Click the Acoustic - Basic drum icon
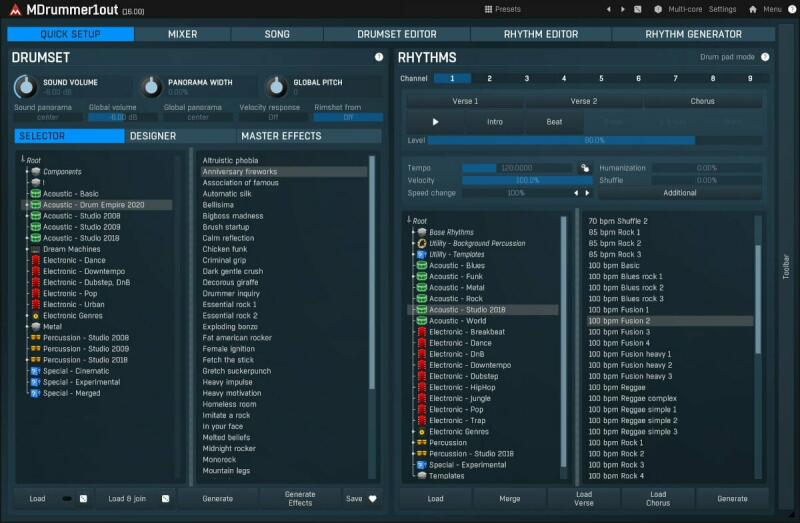The image size is (800, 523). (36, 194)
